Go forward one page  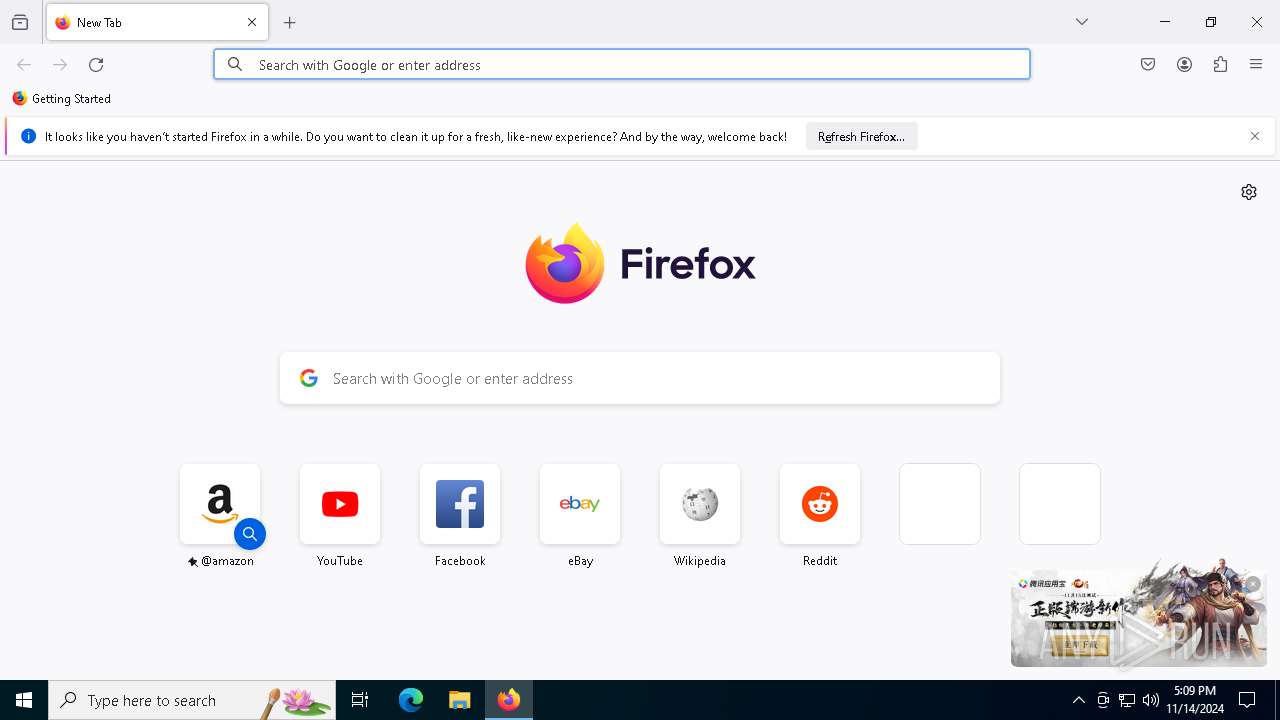click(x=60, y=65)
